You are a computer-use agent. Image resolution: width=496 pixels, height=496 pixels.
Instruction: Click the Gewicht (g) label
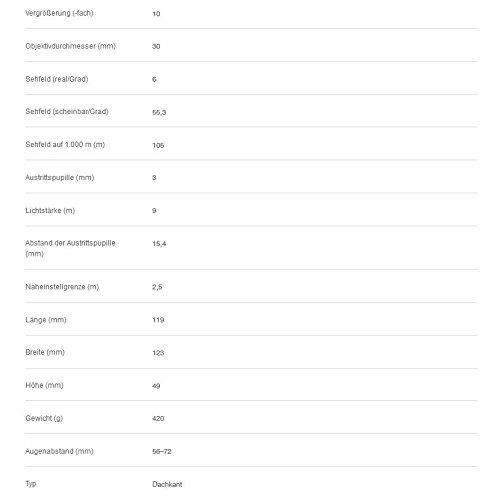point(44,418)
